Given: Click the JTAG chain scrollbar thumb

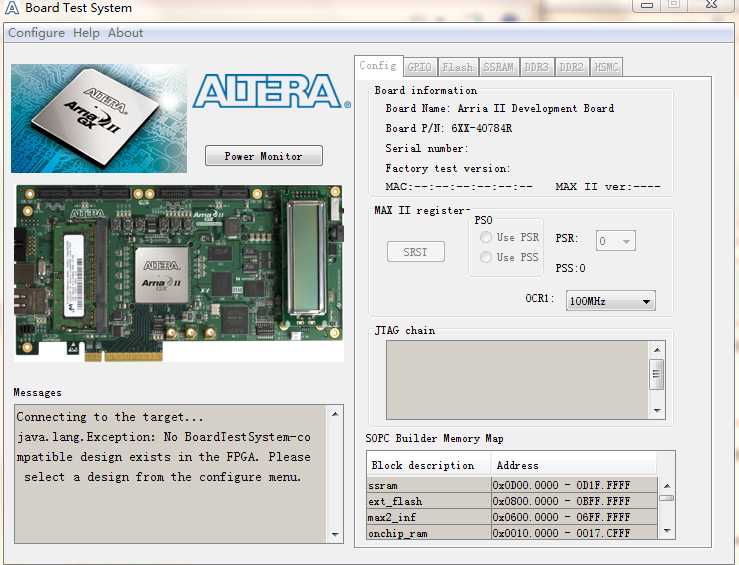Looking at the screenshot, I should click(657, 374).
